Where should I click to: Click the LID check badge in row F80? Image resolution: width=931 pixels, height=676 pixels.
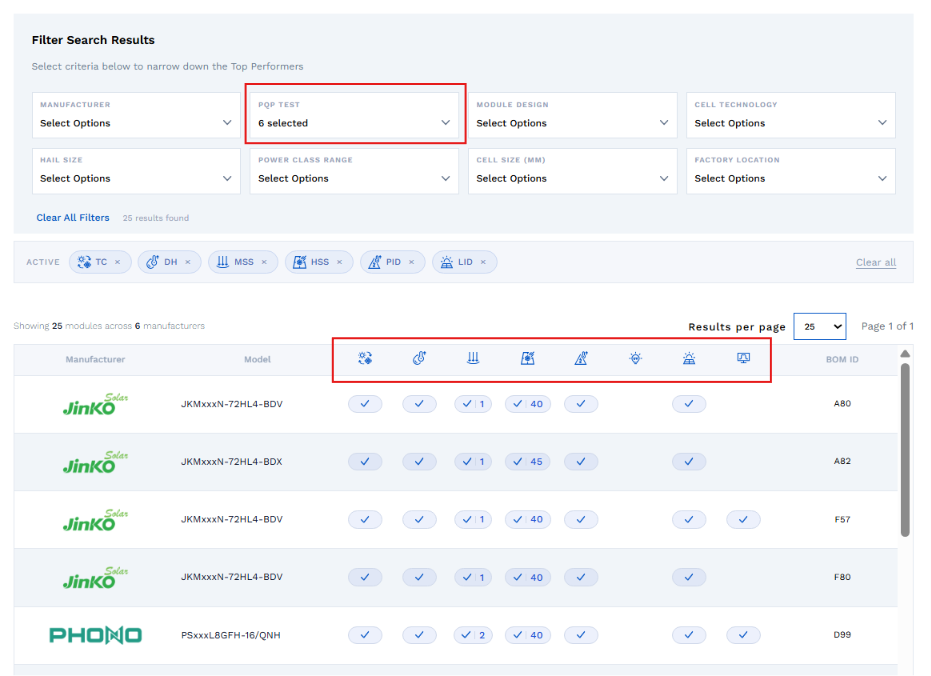tap(689, 577)
